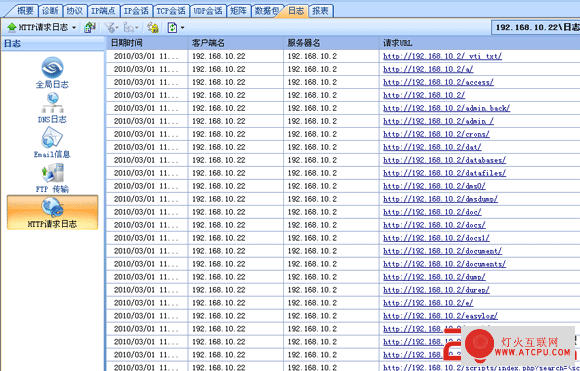Click the 日志 panel header in sidebar

coord(53,44)
